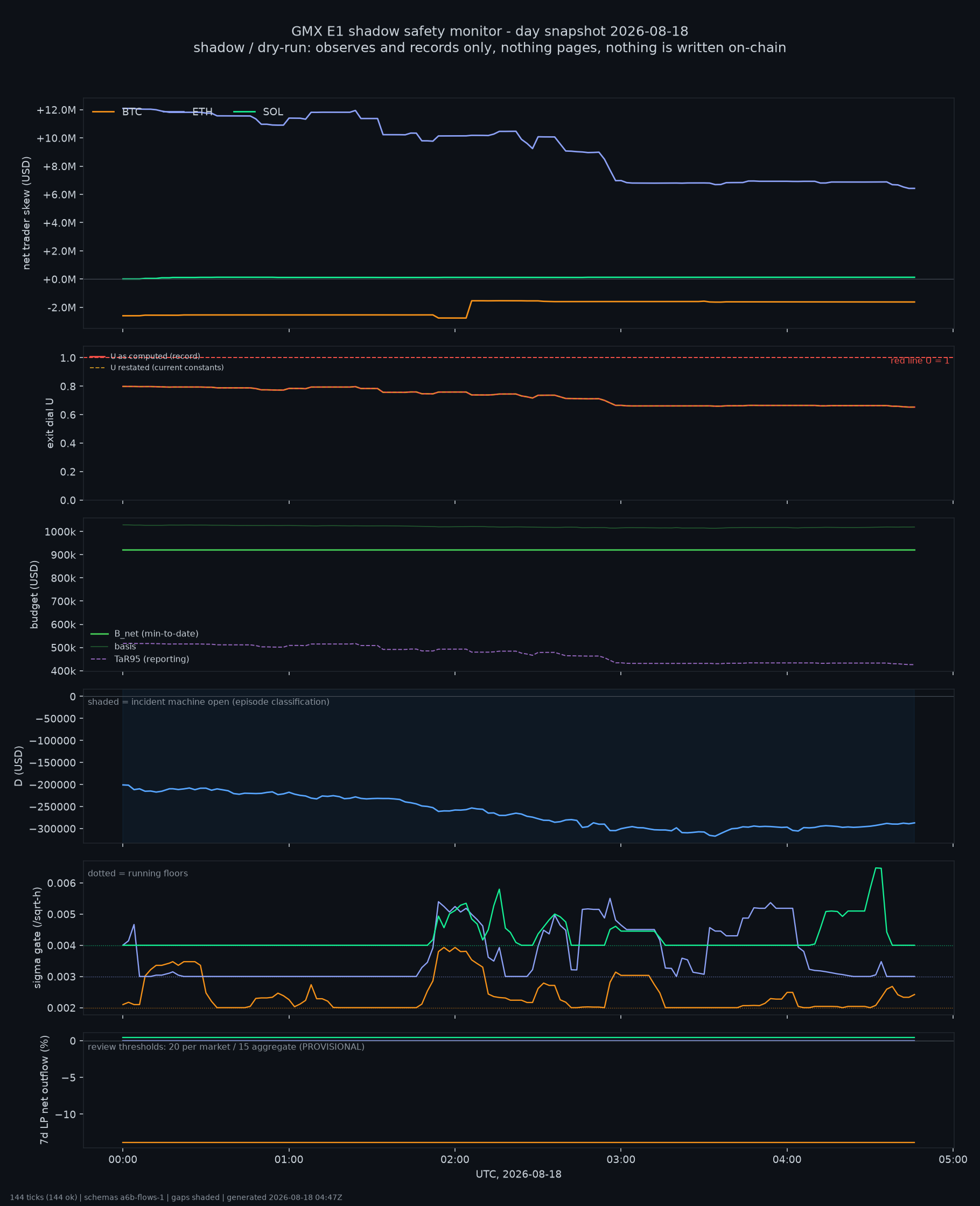Image resolution: width=980 pixels, height=1206 pixels.
Task: Click the '+2.0M' tick label
Action: (x=59, y=251)
